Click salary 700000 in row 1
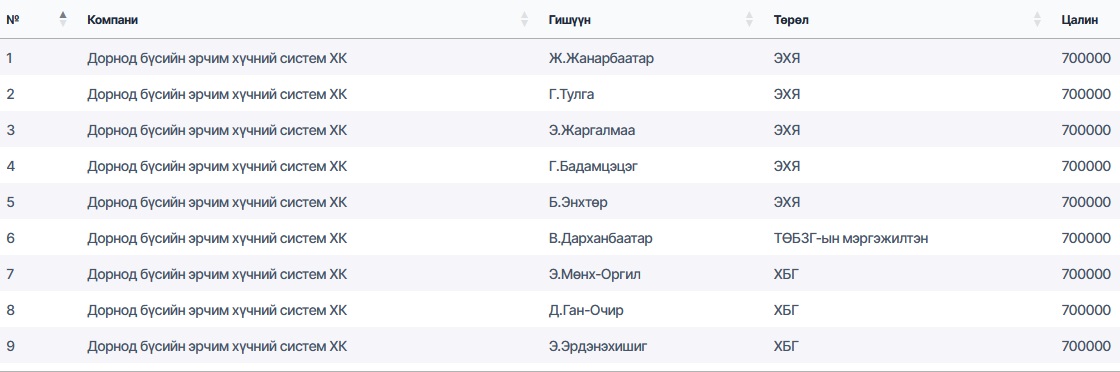 (x=1086, y=59)
